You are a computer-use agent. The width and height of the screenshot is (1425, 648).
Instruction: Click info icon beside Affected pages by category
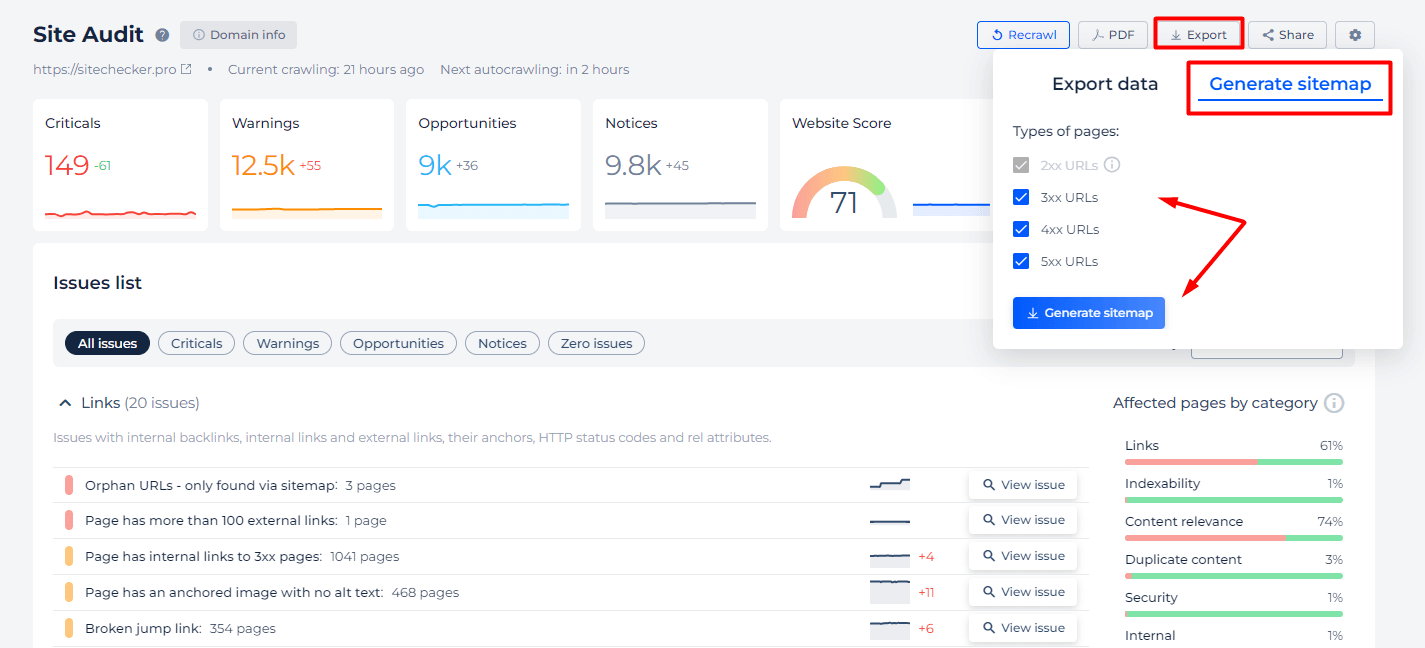click(x=1334, y=403)
